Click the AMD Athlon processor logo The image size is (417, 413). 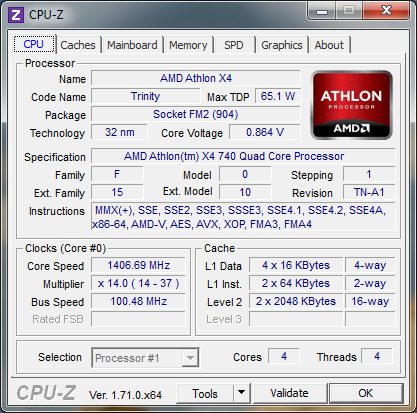[351, 105]
